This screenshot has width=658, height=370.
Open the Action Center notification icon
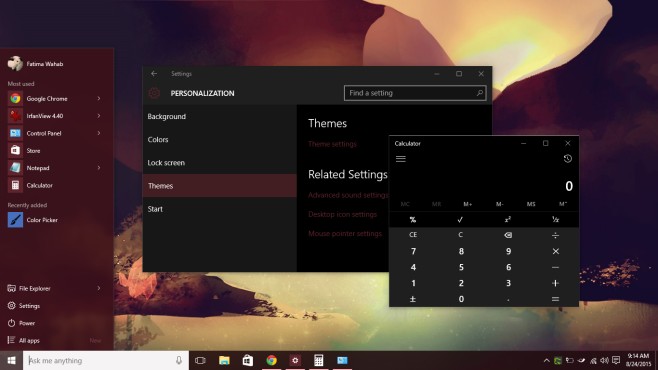pos(616,360)
